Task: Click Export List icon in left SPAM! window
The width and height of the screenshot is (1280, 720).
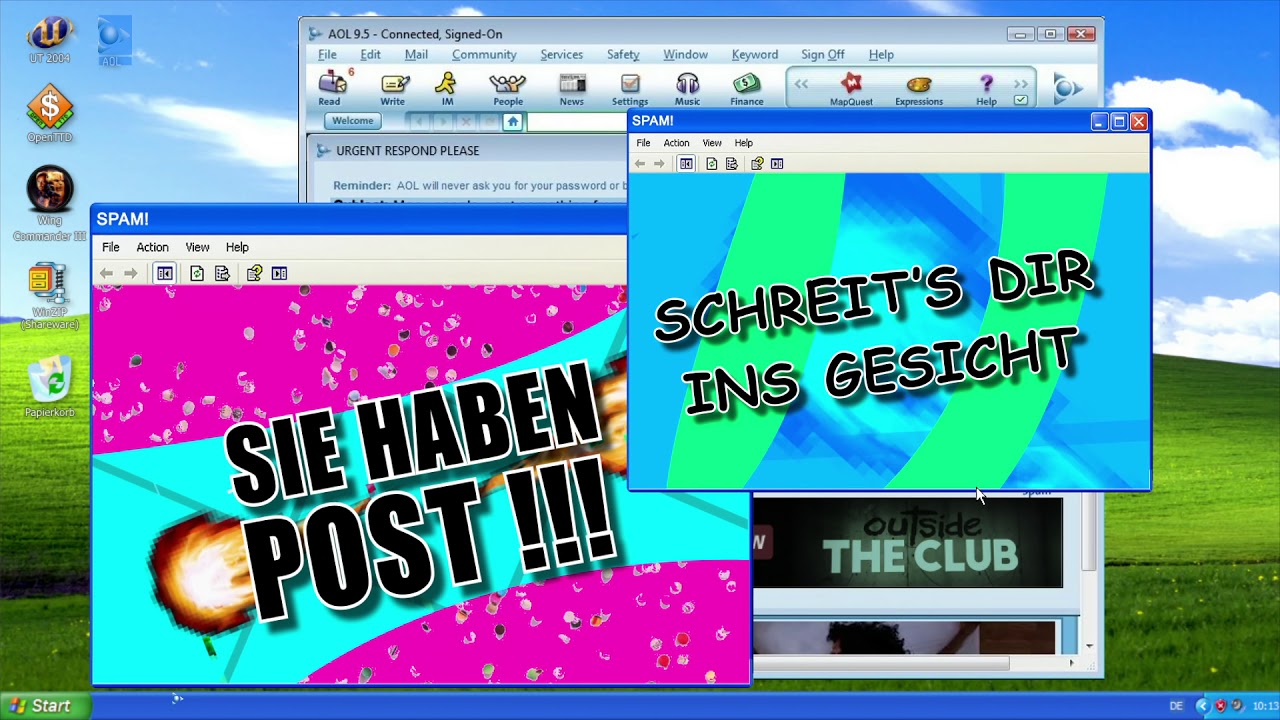Action: tap(222, 273)
